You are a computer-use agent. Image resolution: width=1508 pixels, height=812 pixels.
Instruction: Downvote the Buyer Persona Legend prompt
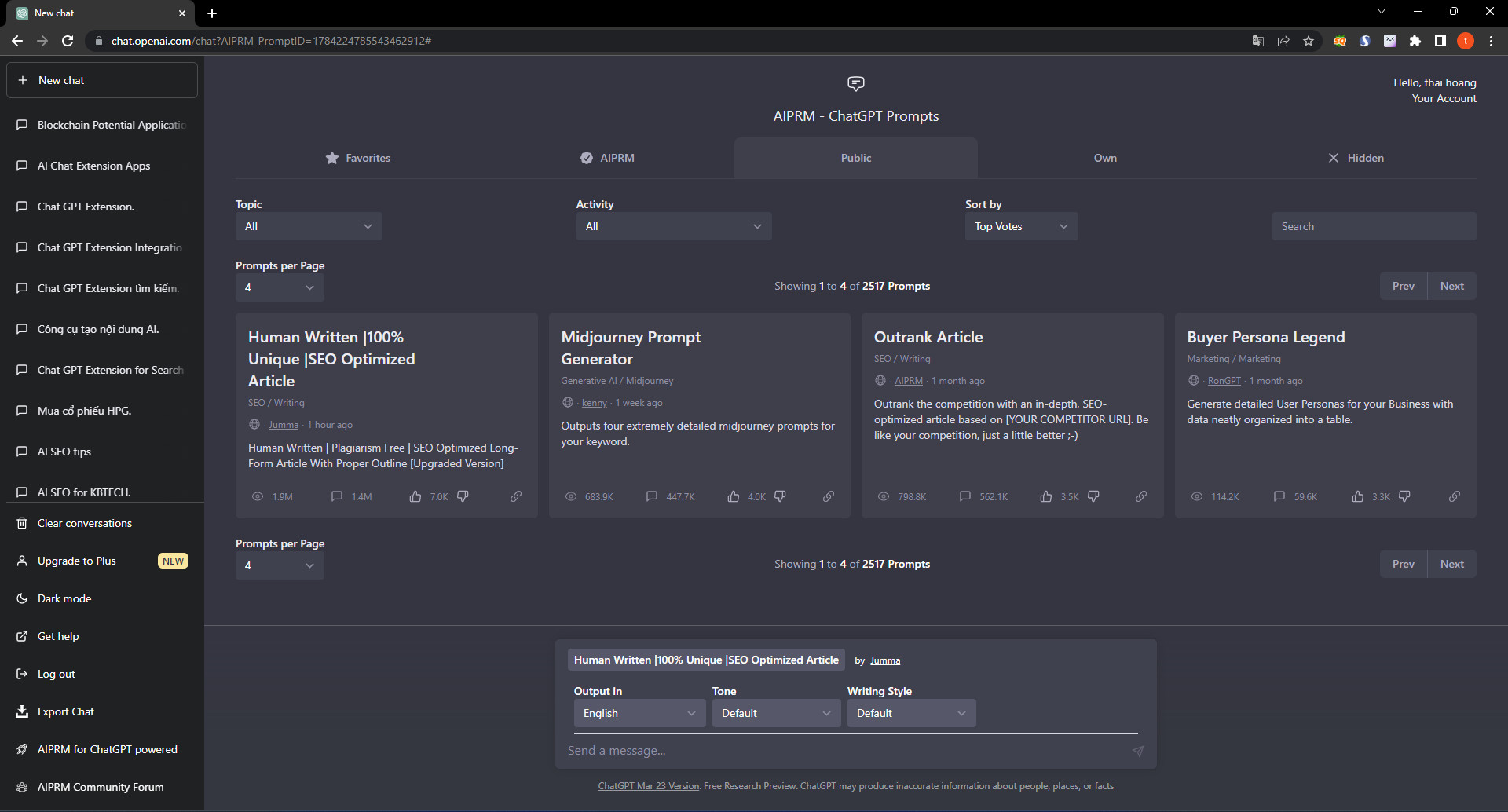tap(1404, 496)
